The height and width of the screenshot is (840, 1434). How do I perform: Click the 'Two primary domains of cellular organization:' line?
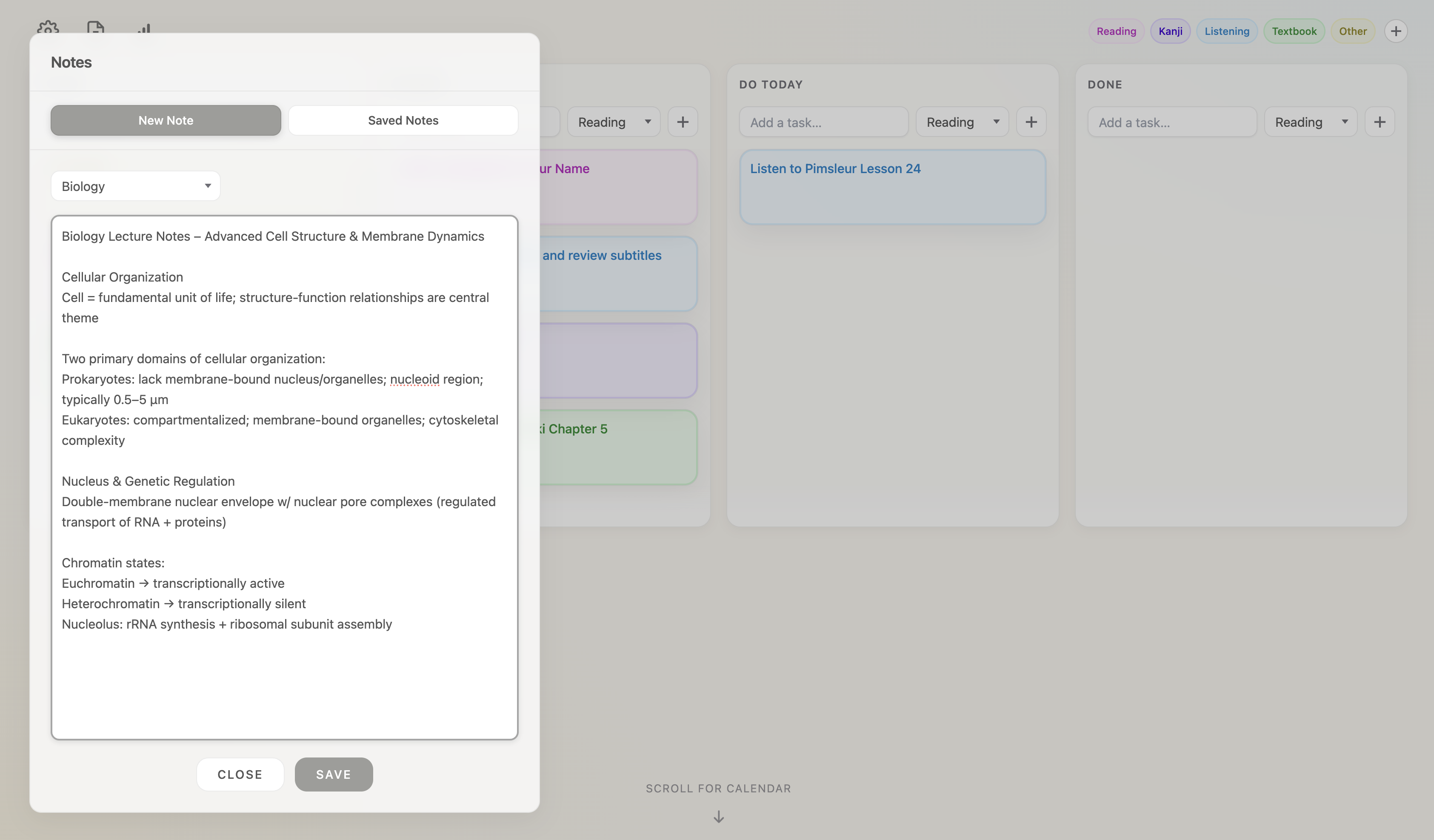coord(194,359)
